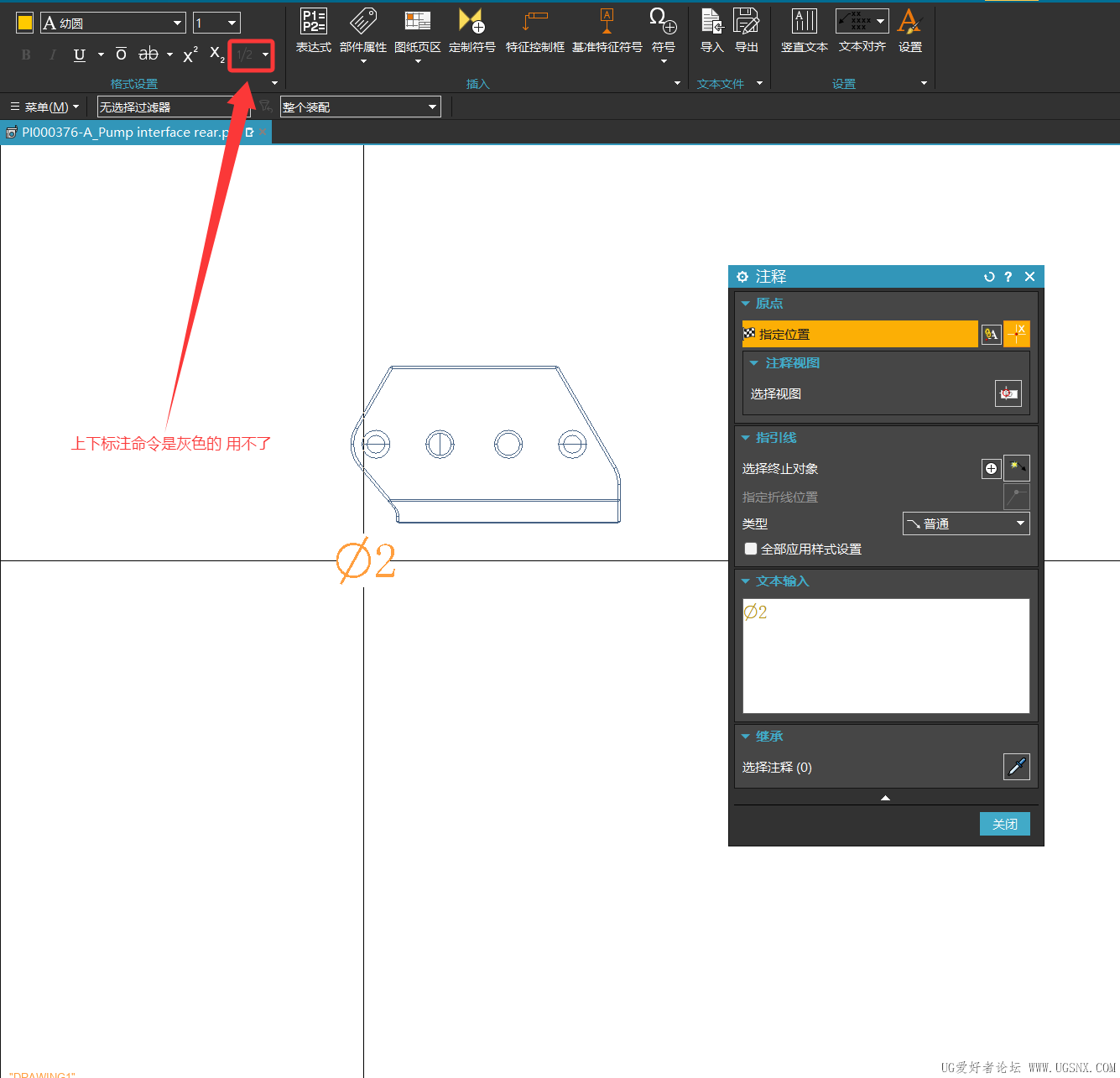The height and width of the screenshot is (1078, 1120).
Task: Toggle Italic formatting
Action: tap(53, 55)
